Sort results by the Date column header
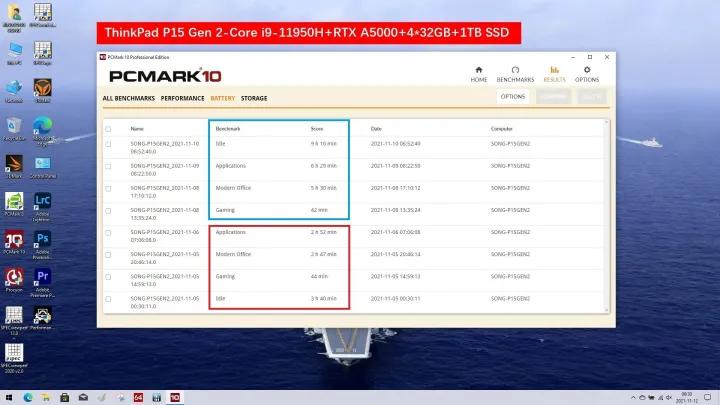The width and height of the screenshot is (720, 405). click(376, 129)
